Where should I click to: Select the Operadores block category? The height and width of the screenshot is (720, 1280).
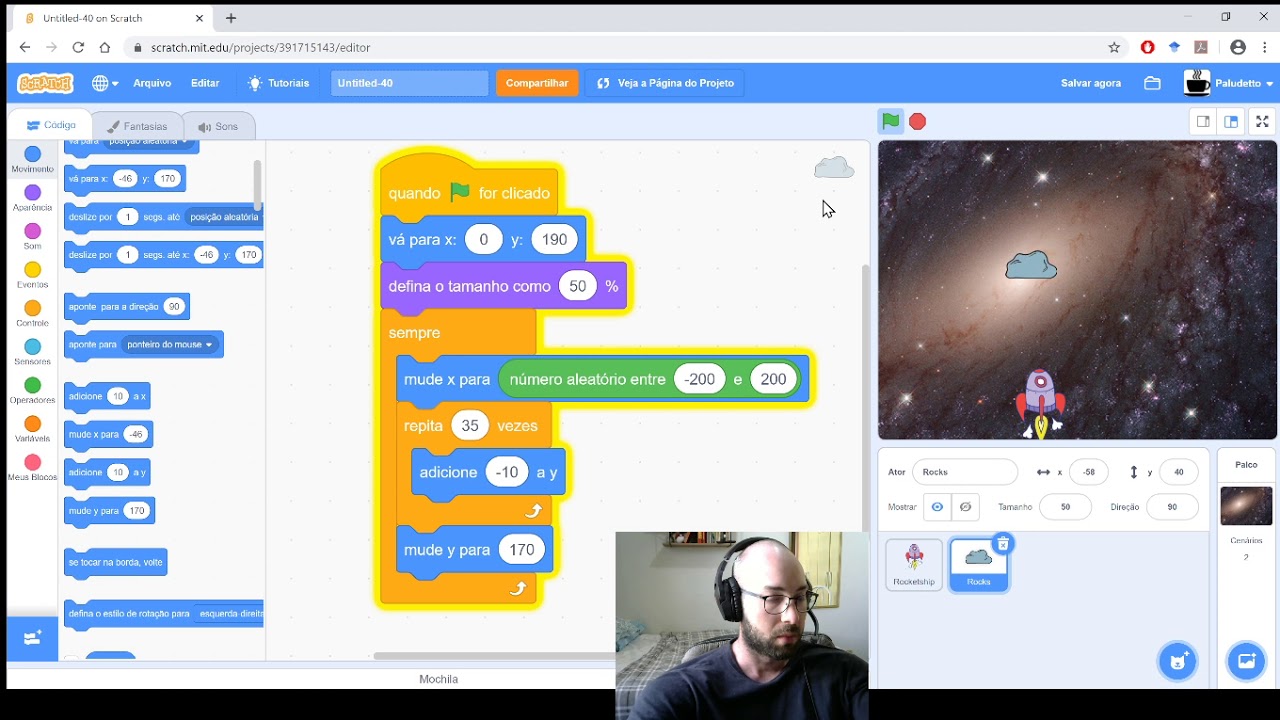[x=32, y=390]
